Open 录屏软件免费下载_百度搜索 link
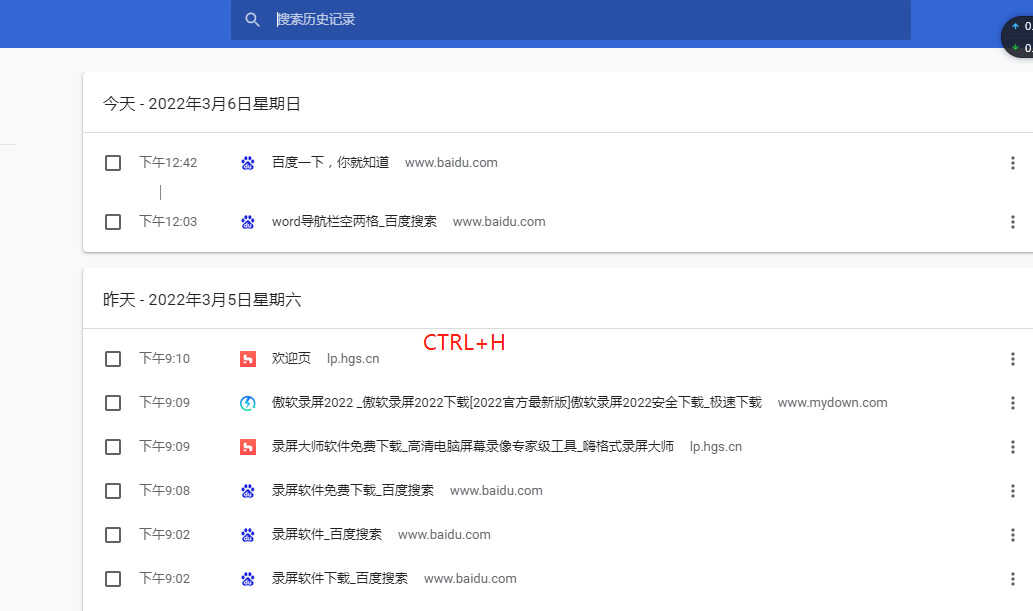Screen dimensions: 1033x611 pyautogui.click(x=353, y=491)
